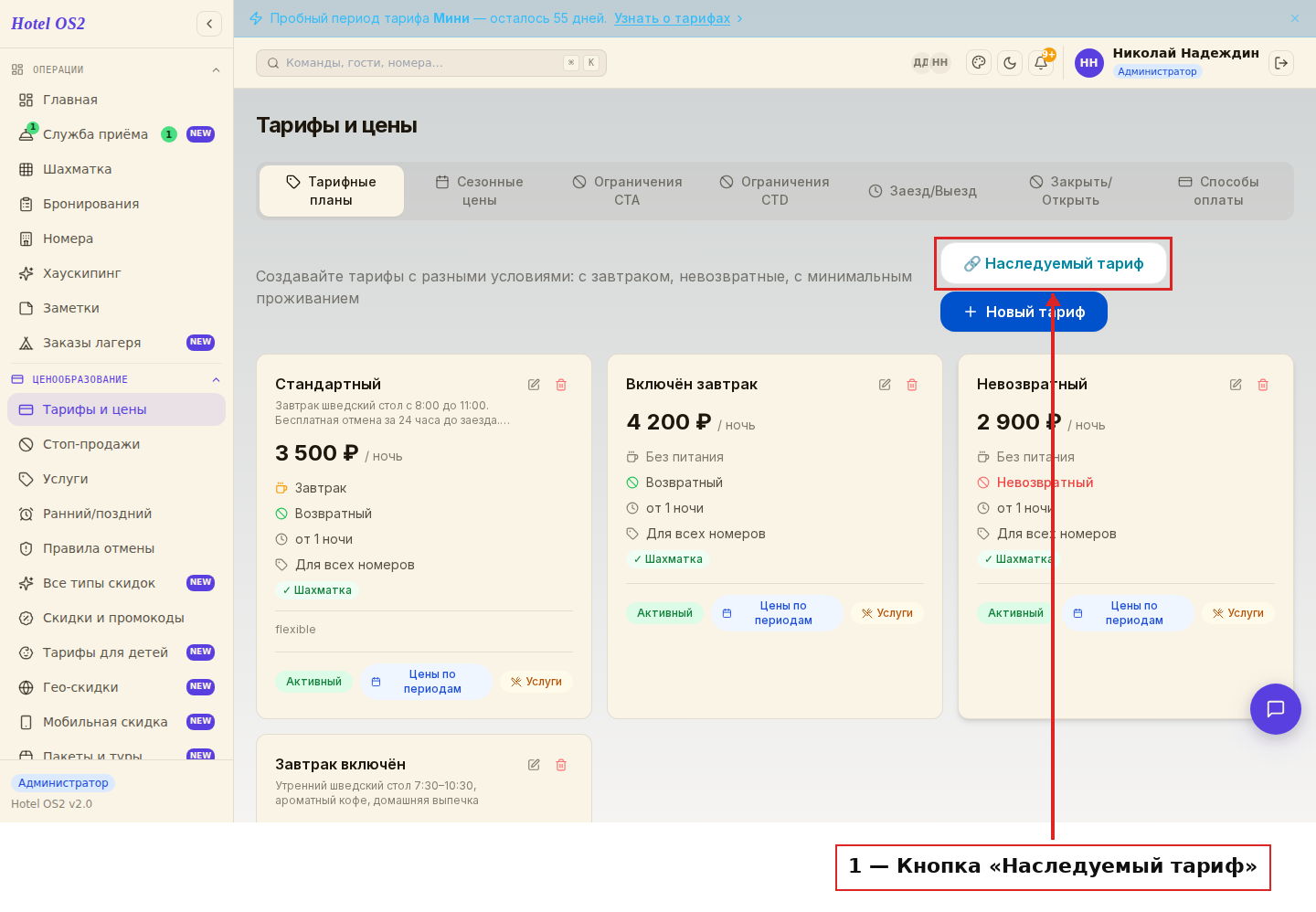Image resolution: width=1316 pixels, height=912 pixels.
Task: Open the color theme palette icon
Action: [x=979, y=63]
